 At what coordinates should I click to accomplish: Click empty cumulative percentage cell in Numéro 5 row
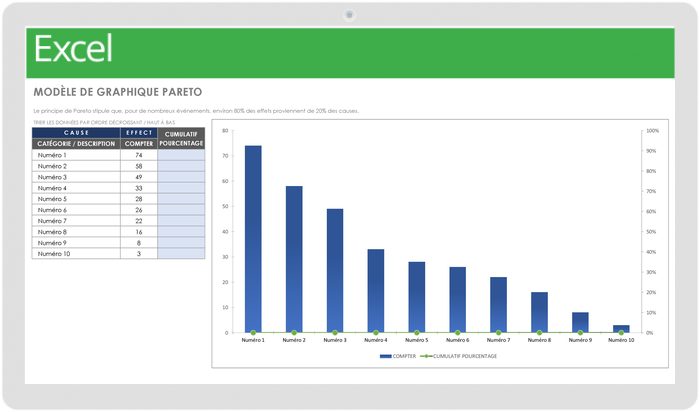(x=181, y=199)
